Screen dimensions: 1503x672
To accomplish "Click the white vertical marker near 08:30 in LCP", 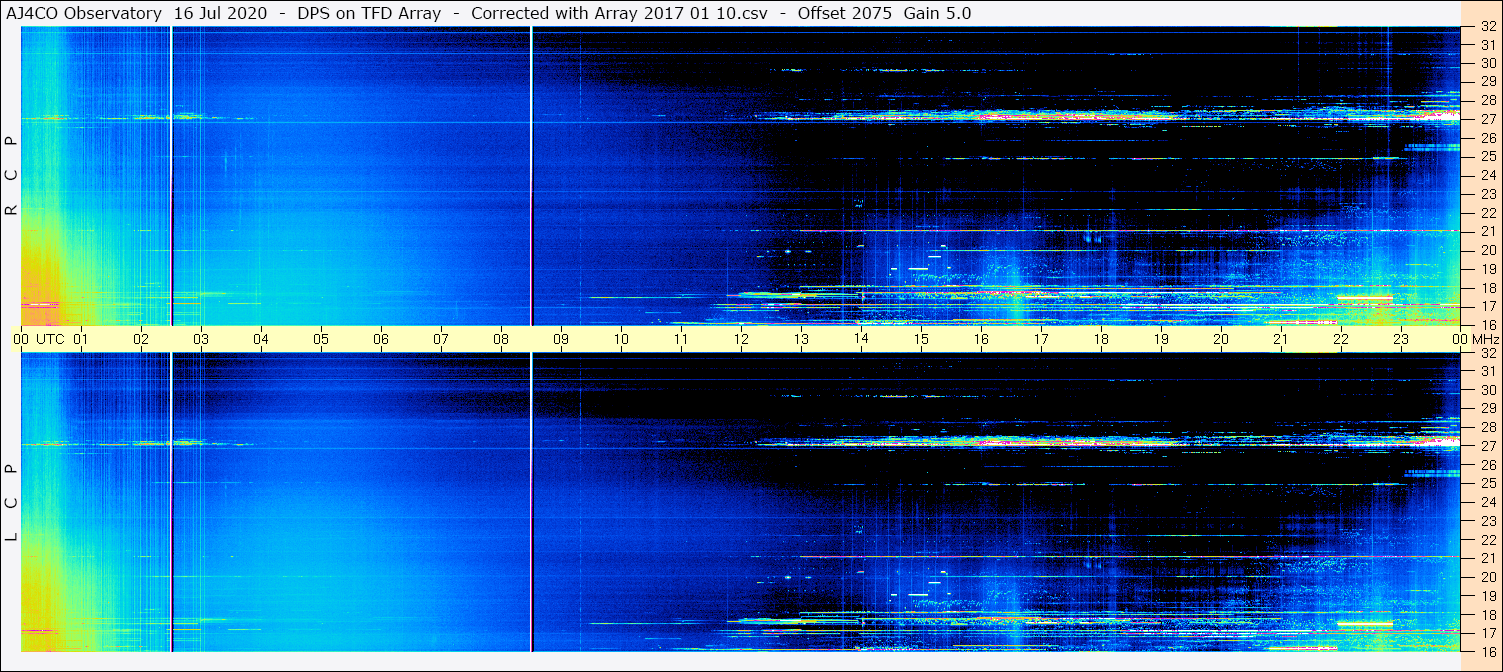I will pos(532,502).
